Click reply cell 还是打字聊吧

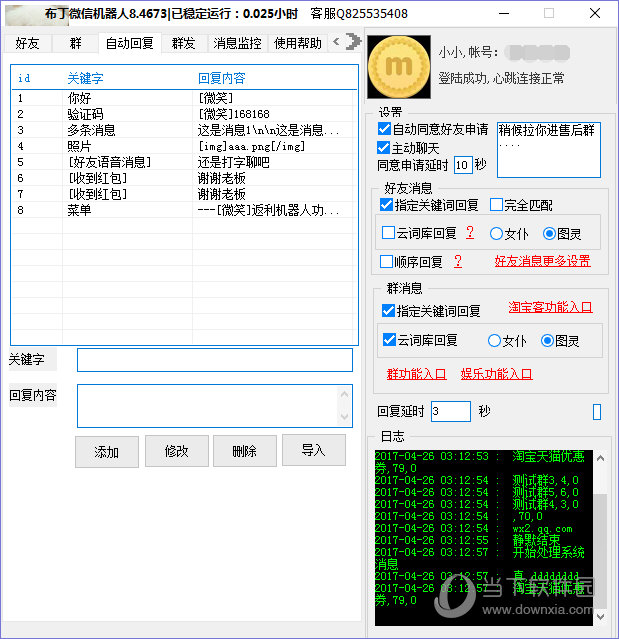(234, 162)
